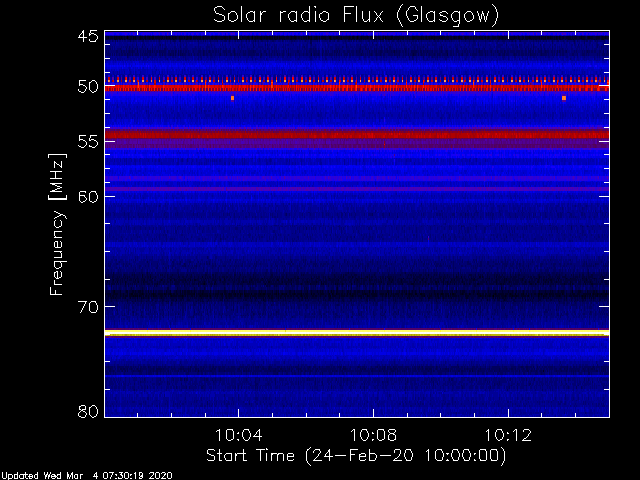Click the Solar radio Flux (Glasgow) title
Viewport: 640px width, 480px height.
pyautogui.click(x=356, y=16)
